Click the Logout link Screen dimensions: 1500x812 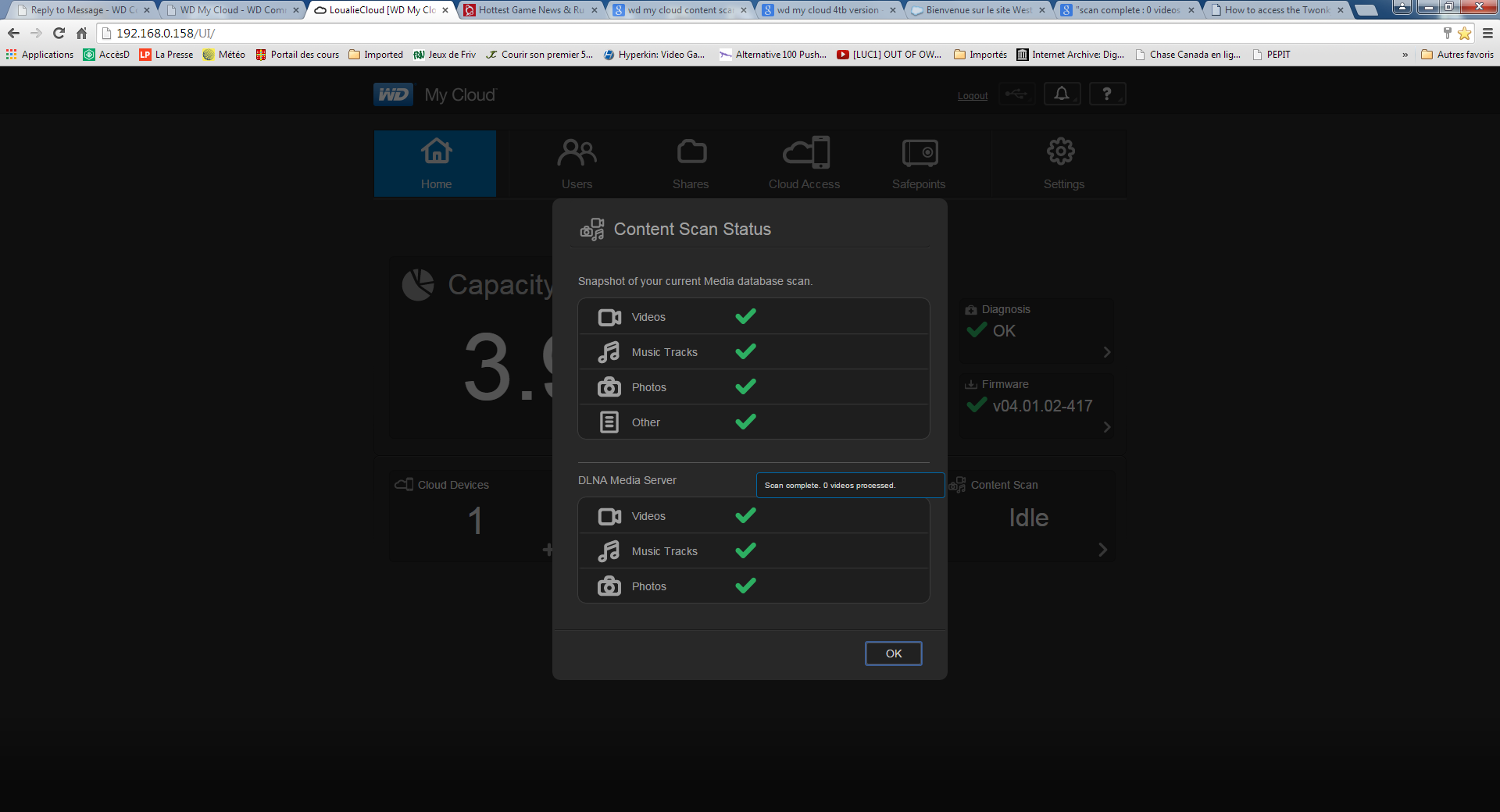pos(973,96)
